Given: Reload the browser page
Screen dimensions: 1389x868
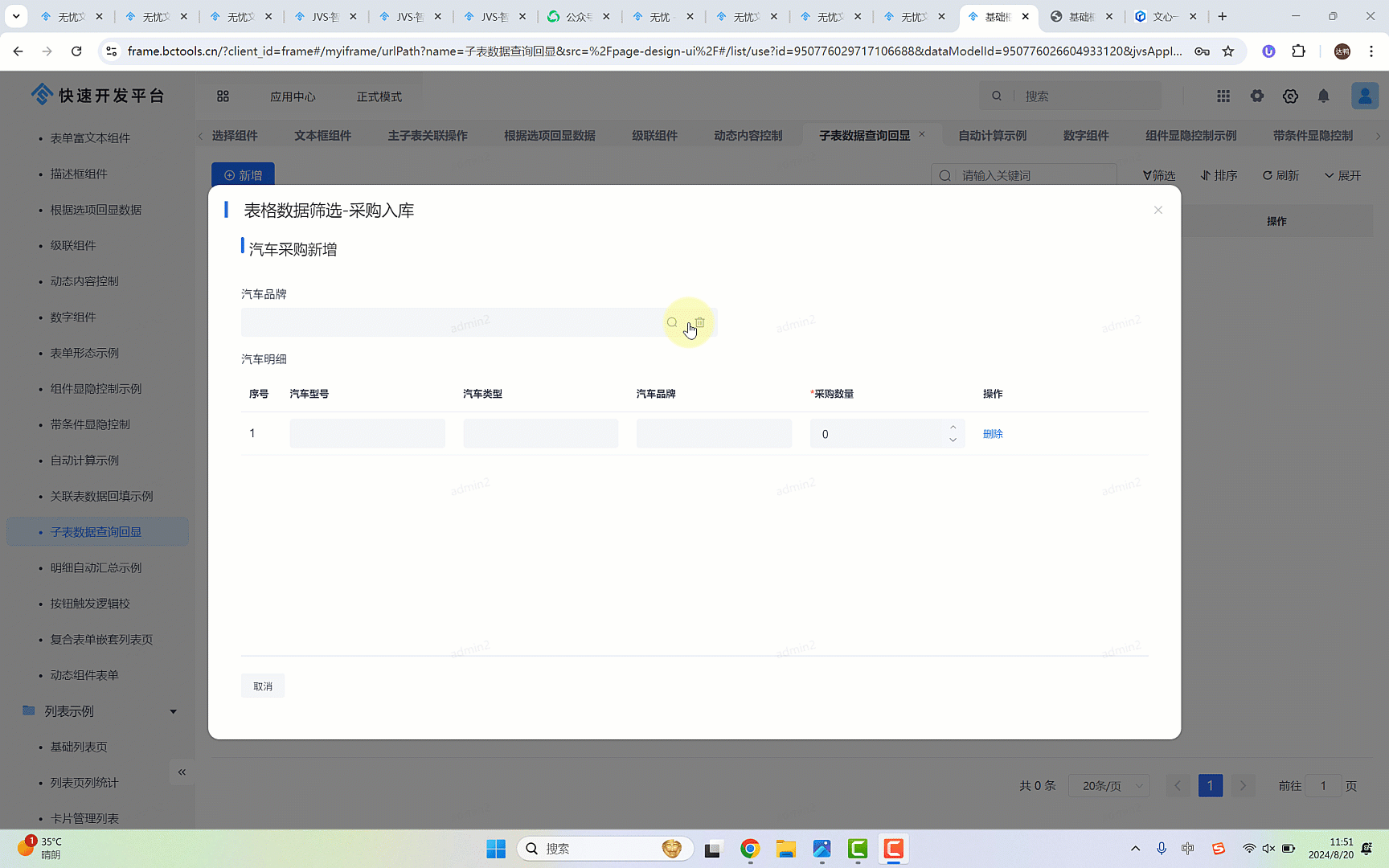Looking at the screenshot, I should [76, 51].
